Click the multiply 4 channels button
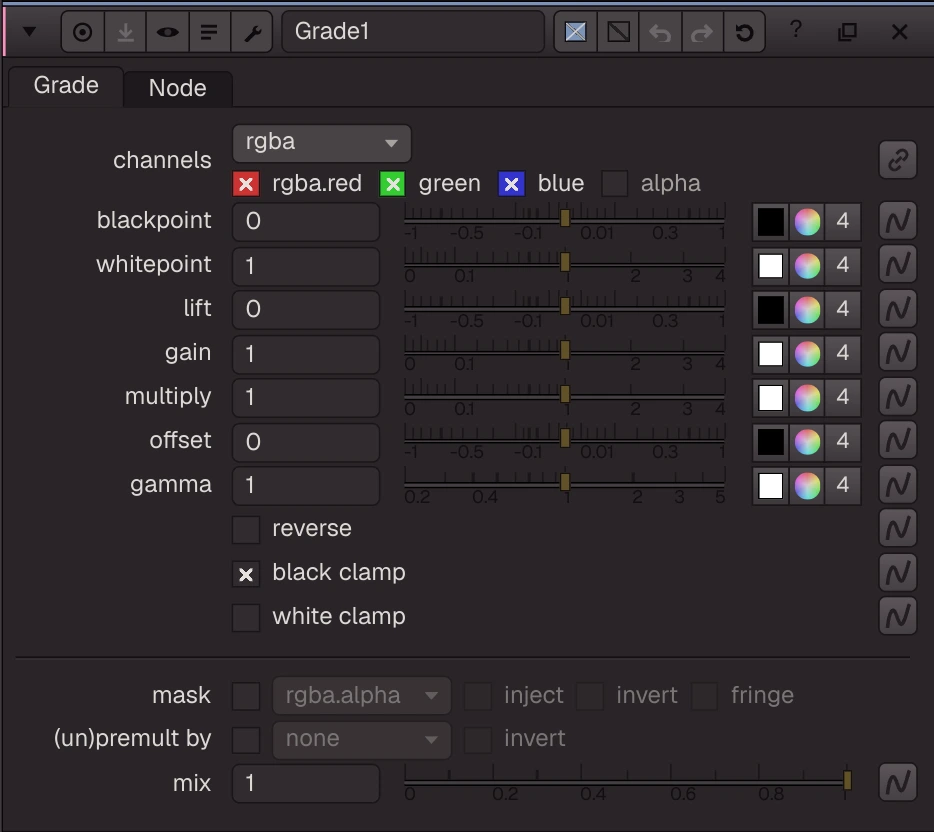934x832 pixels. pos(843,398)
